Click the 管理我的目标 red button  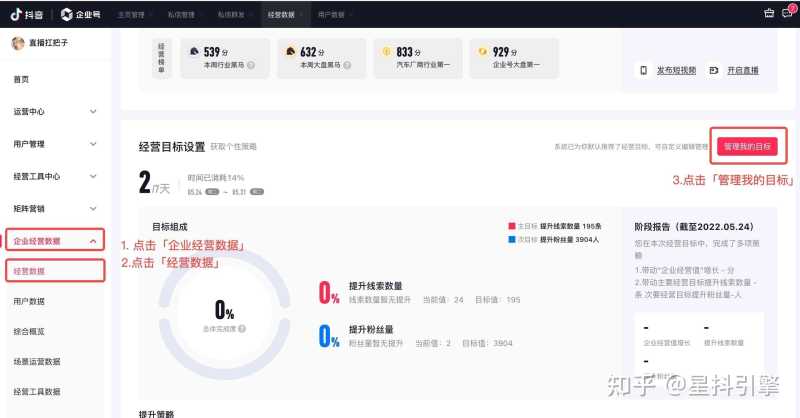click(x=747, y=146)
